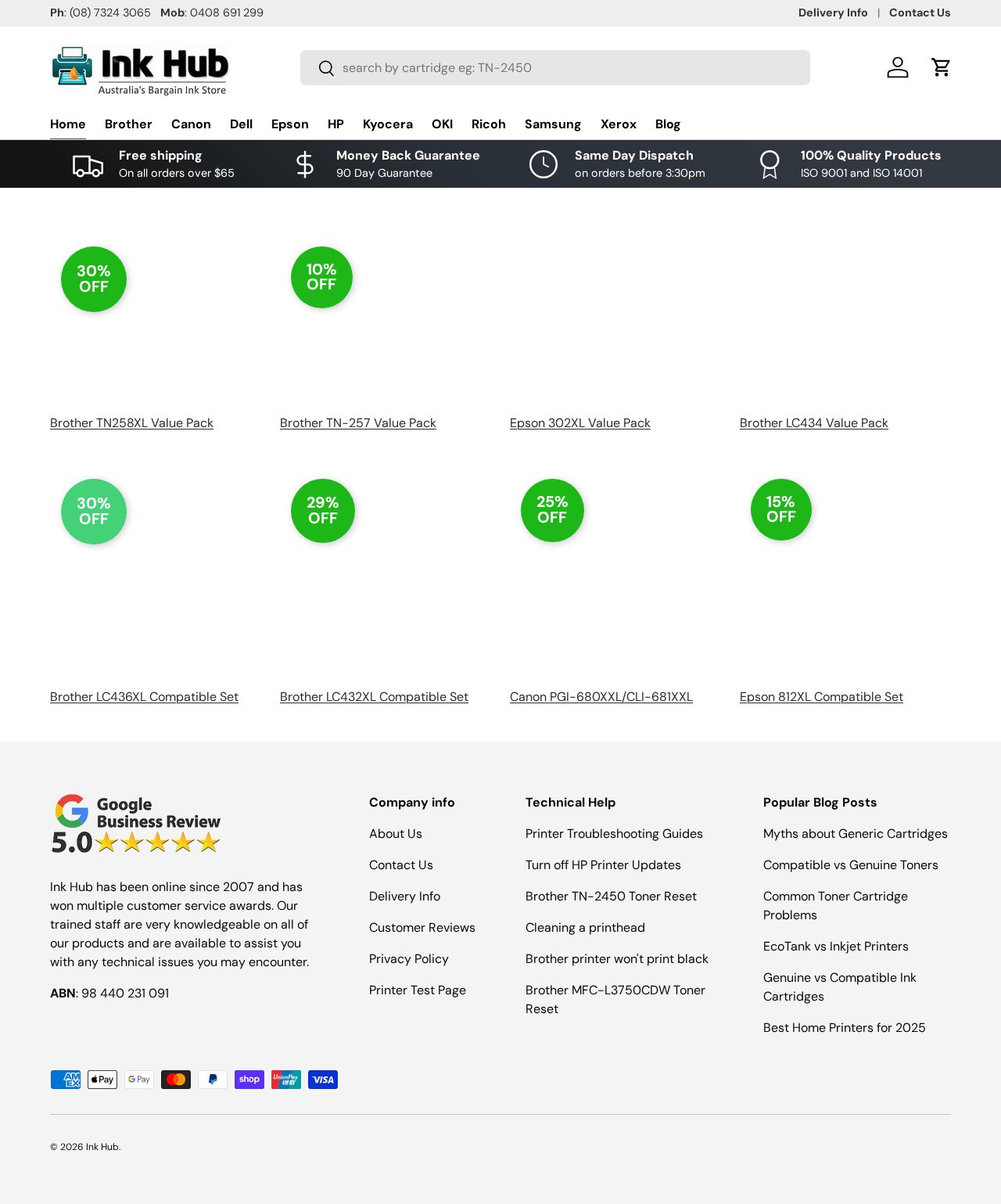1001x1204 pixels.
Task: Click the money back dollar icon
Action: click(305, 164)
